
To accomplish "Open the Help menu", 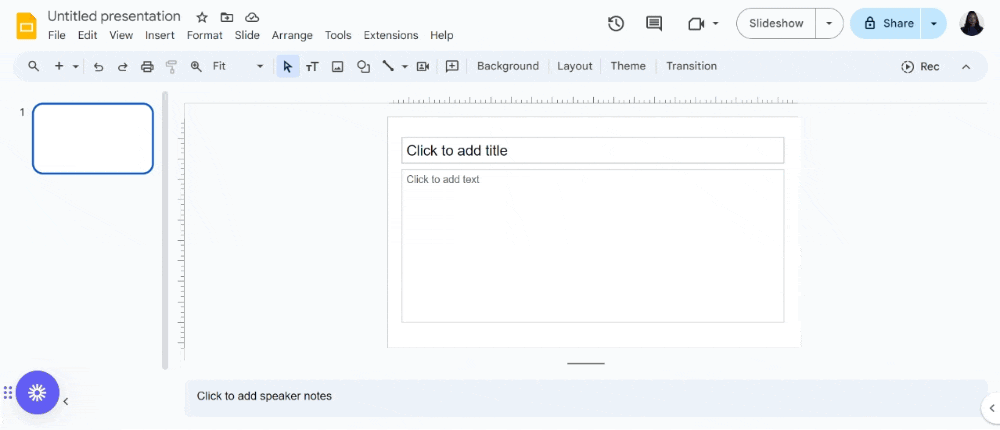I will [x=441, y=35].
